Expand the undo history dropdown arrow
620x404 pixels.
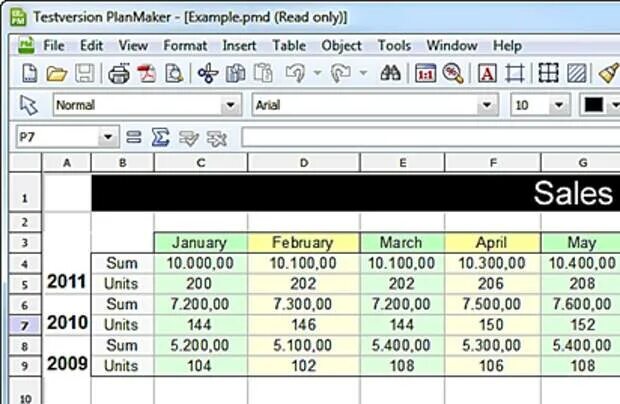(x=317, y=74)
